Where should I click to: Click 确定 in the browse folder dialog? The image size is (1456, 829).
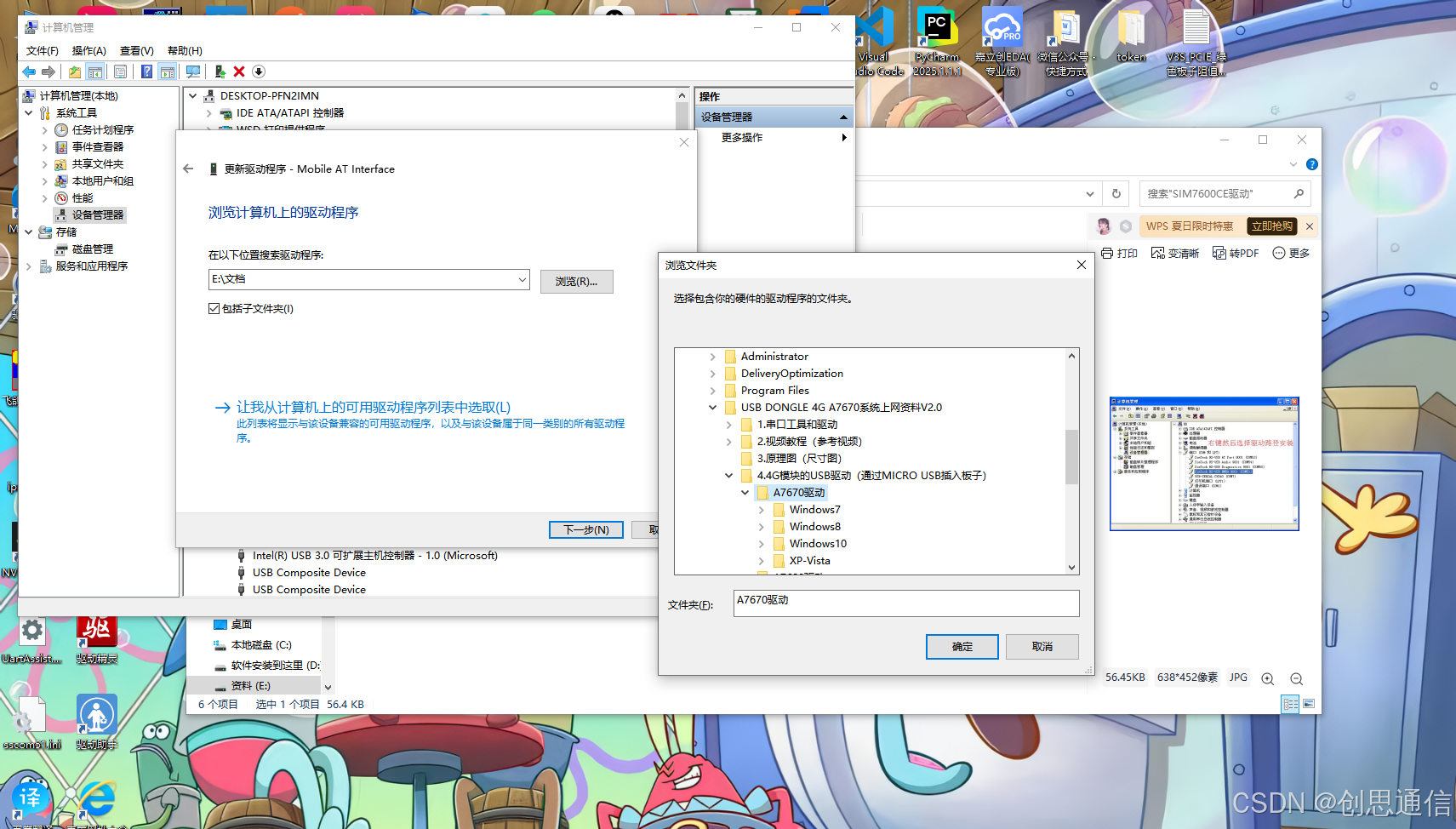(x=962, y=647)
